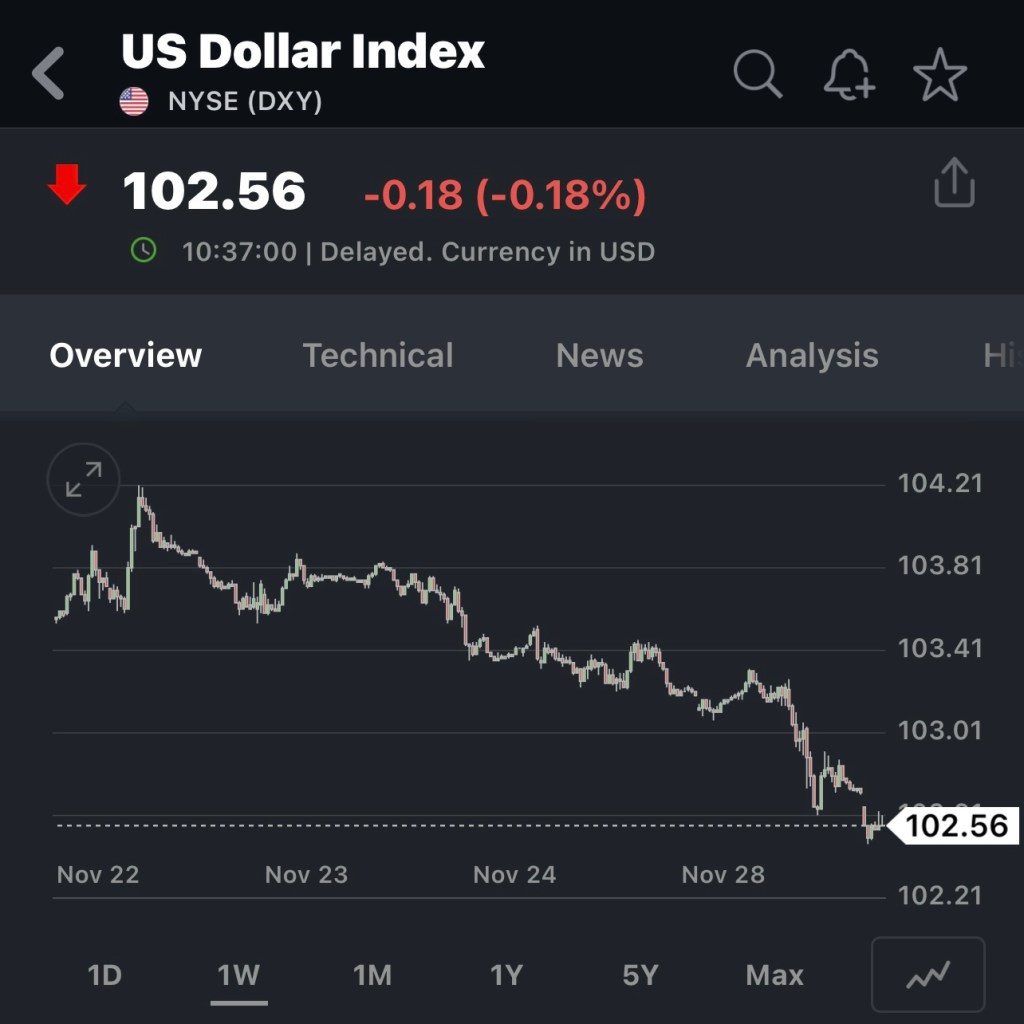Open the News tab

599,355
